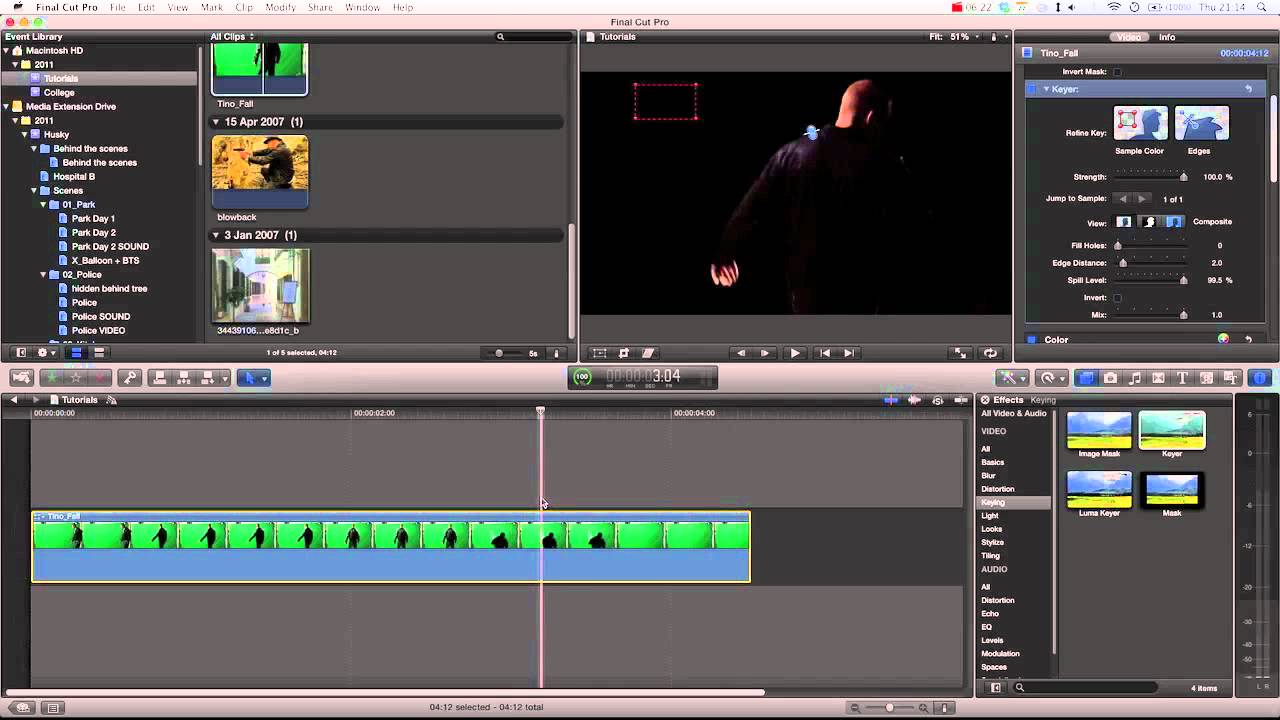Open the Share menu
This screenshot has width=1280, height=720.
(x=320, y=7)
